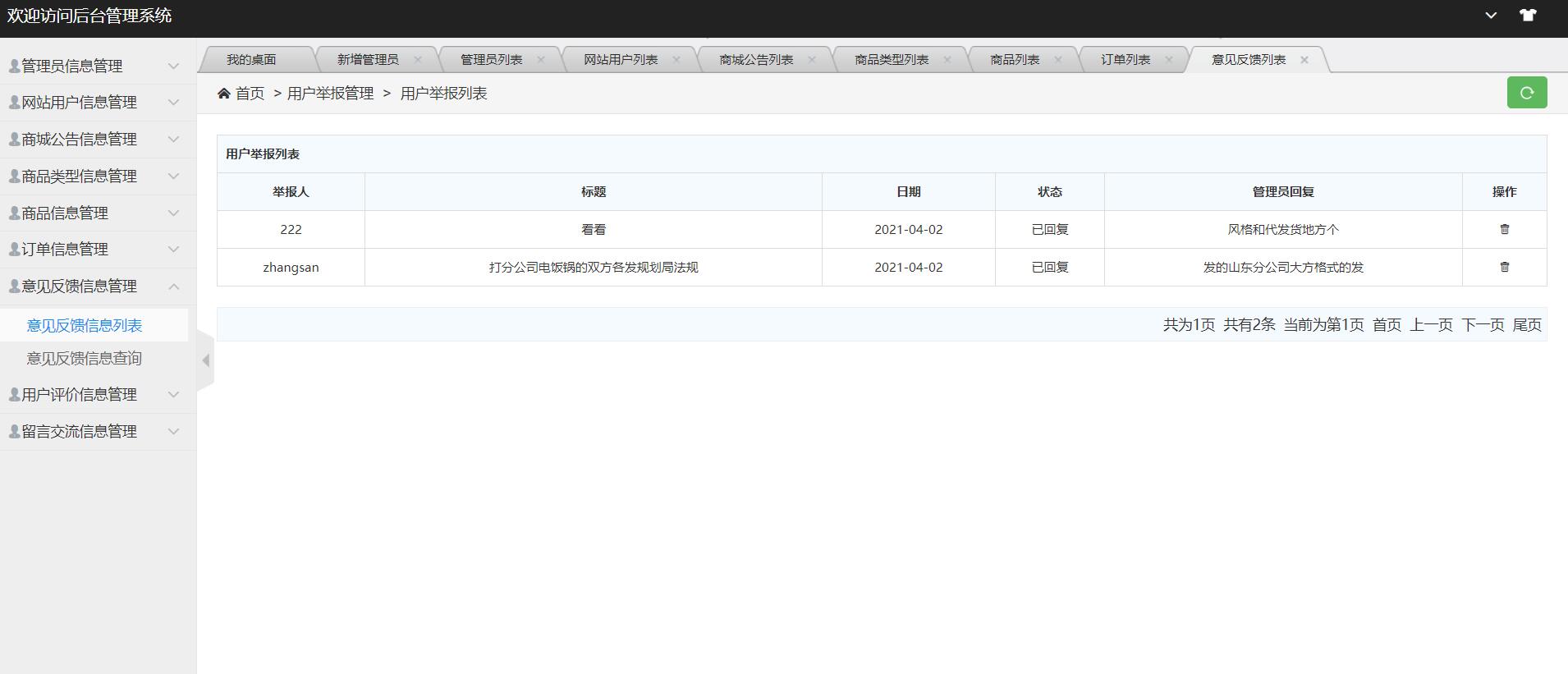The height and width of the screenshot is (674, 1568).
Task: Click the 共有2条 record count
Action: 1249,325
